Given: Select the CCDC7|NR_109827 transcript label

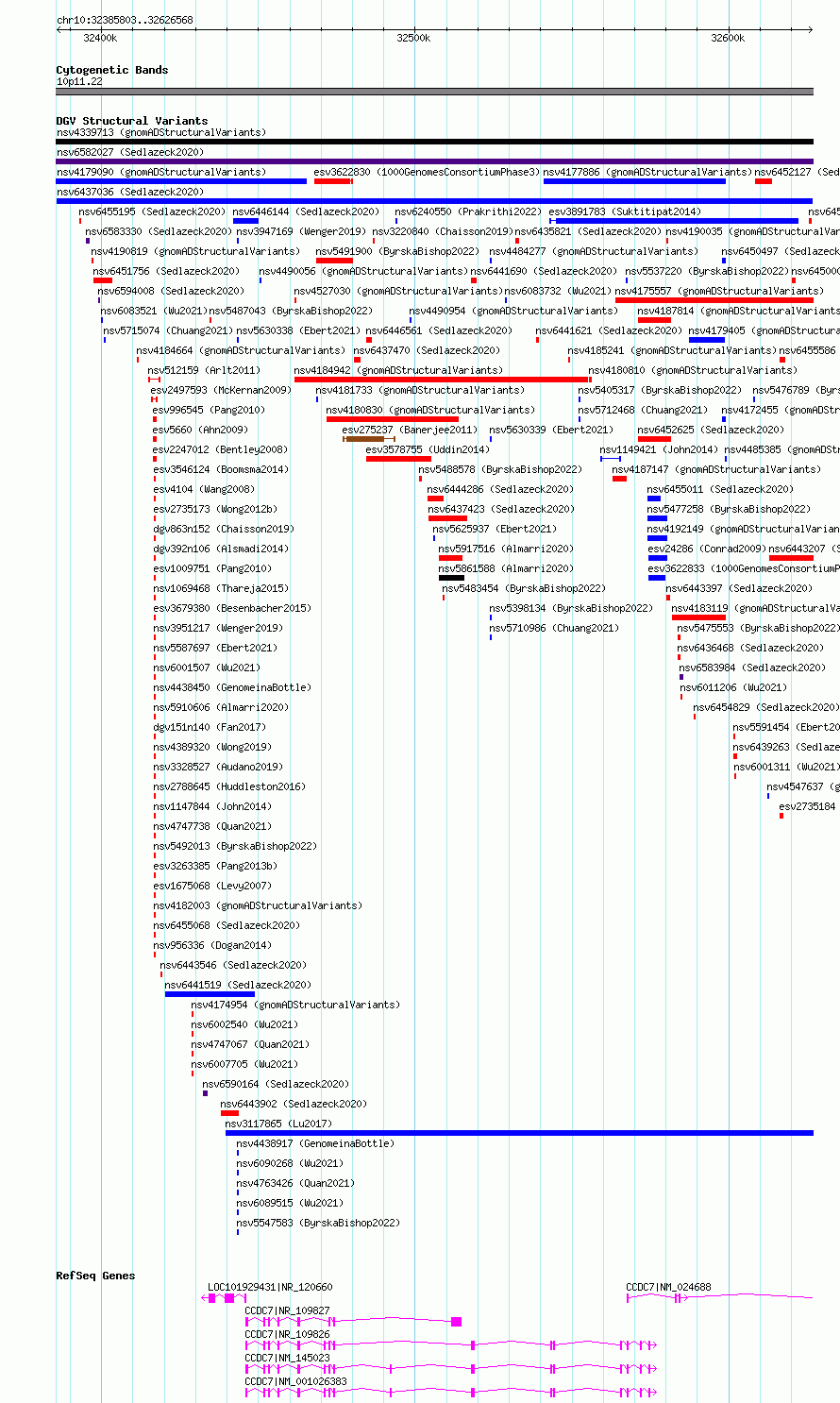Looking at the screenshot, I should pos(288,1310).
